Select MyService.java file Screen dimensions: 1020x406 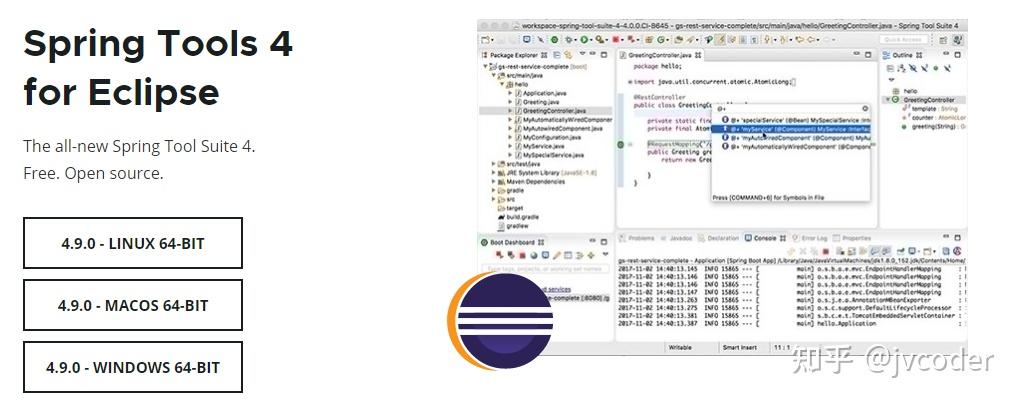pyautogui.click(x=539, y=147)
